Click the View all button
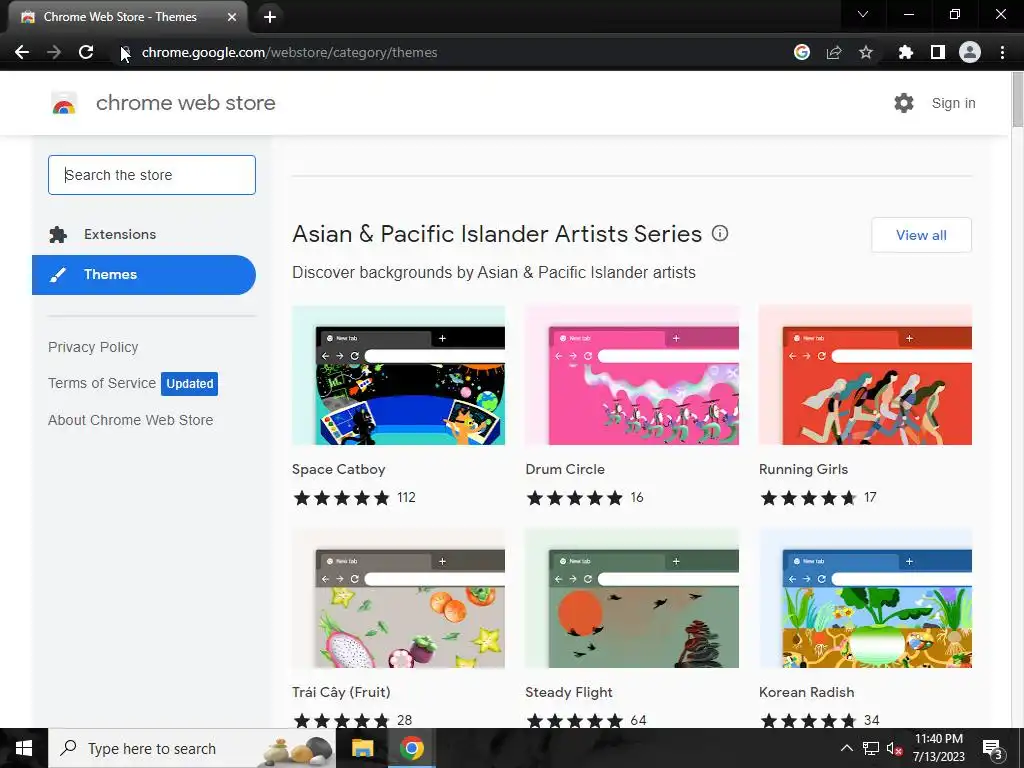Image resolution: width=1024 pixels, height=768 pixels. pyautogui.click(x=921, y=235)
